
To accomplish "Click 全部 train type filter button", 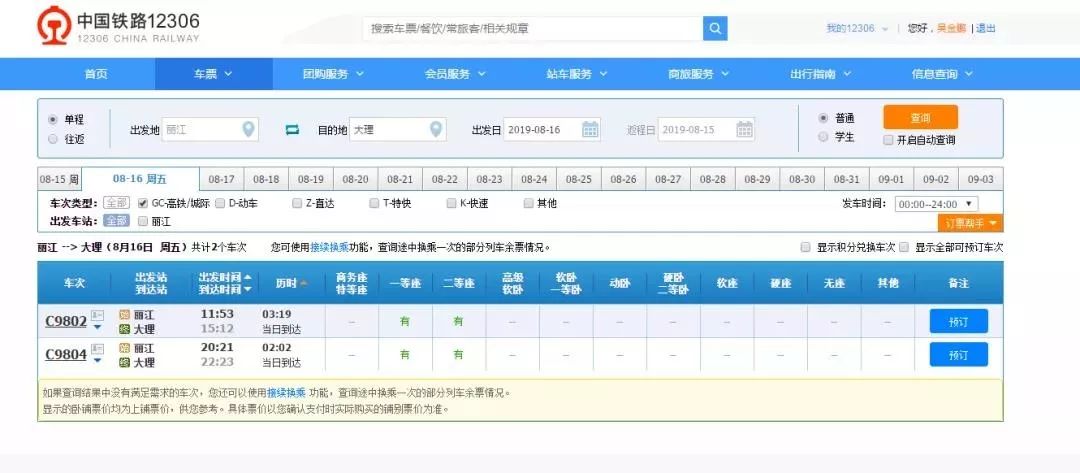I will (116, 203).
